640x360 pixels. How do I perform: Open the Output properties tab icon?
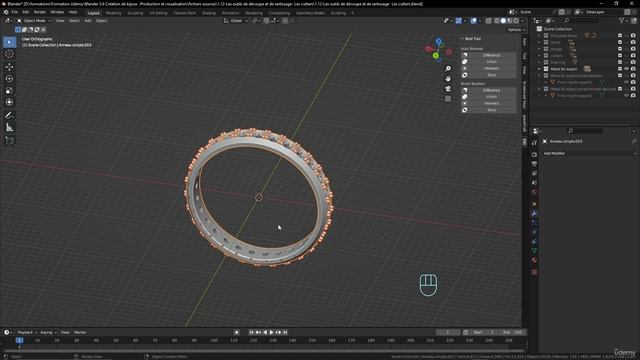coord(534,164)
